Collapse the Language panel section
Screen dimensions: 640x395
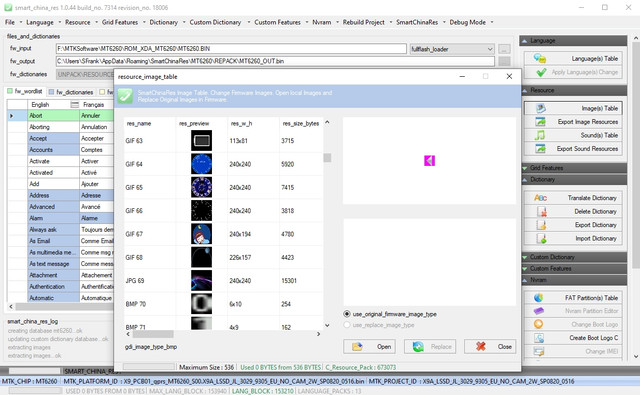tap(524, 40)
